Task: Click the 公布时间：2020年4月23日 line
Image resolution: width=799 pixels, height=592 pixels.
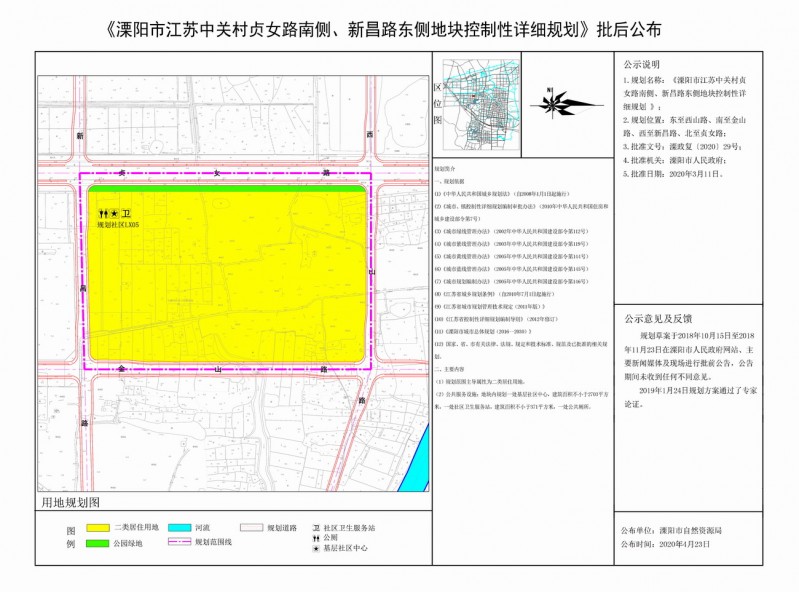Action: tap(665, 544)
